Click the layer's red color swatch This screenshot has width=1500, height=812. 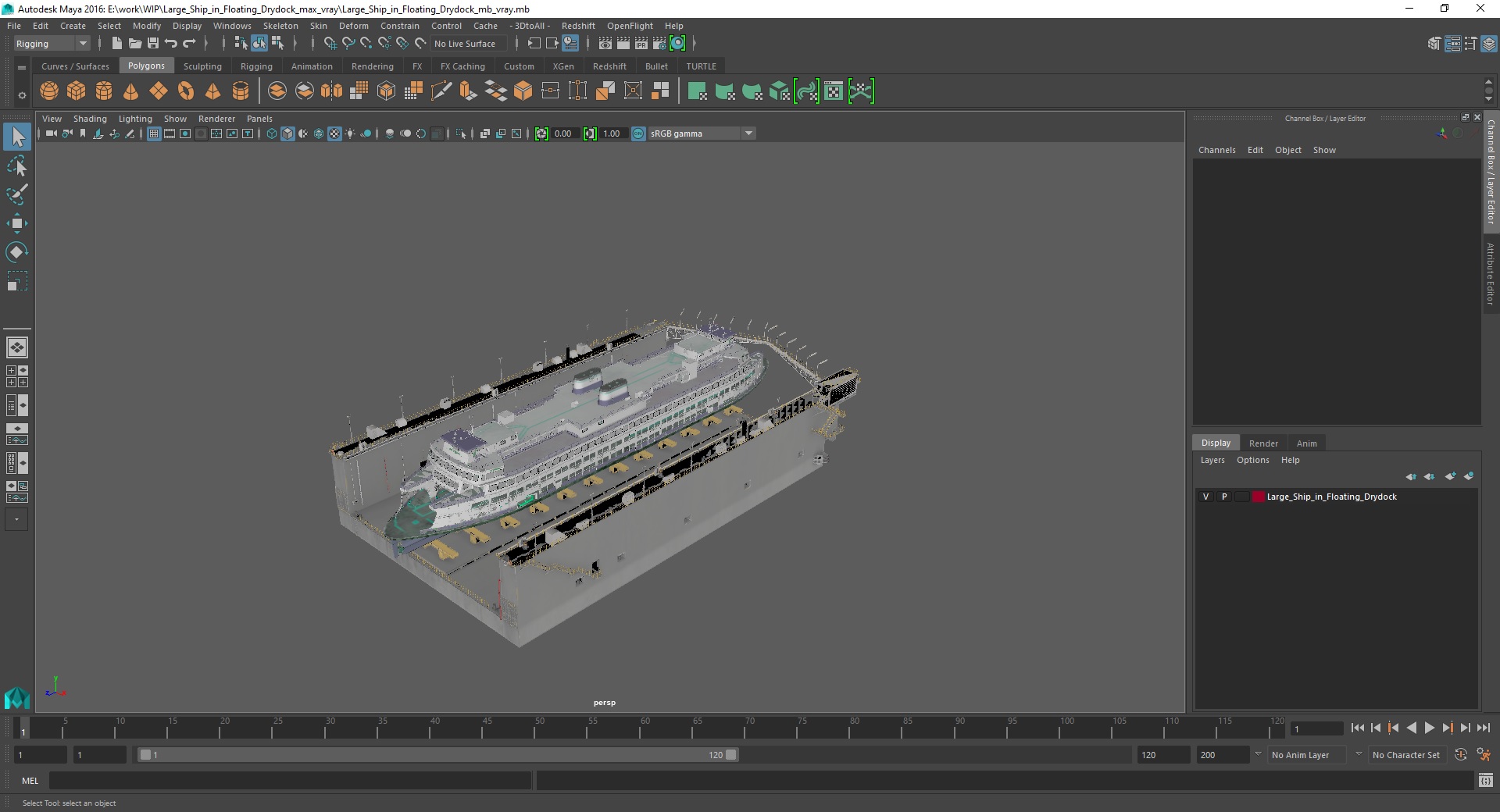coord(1258,497)
